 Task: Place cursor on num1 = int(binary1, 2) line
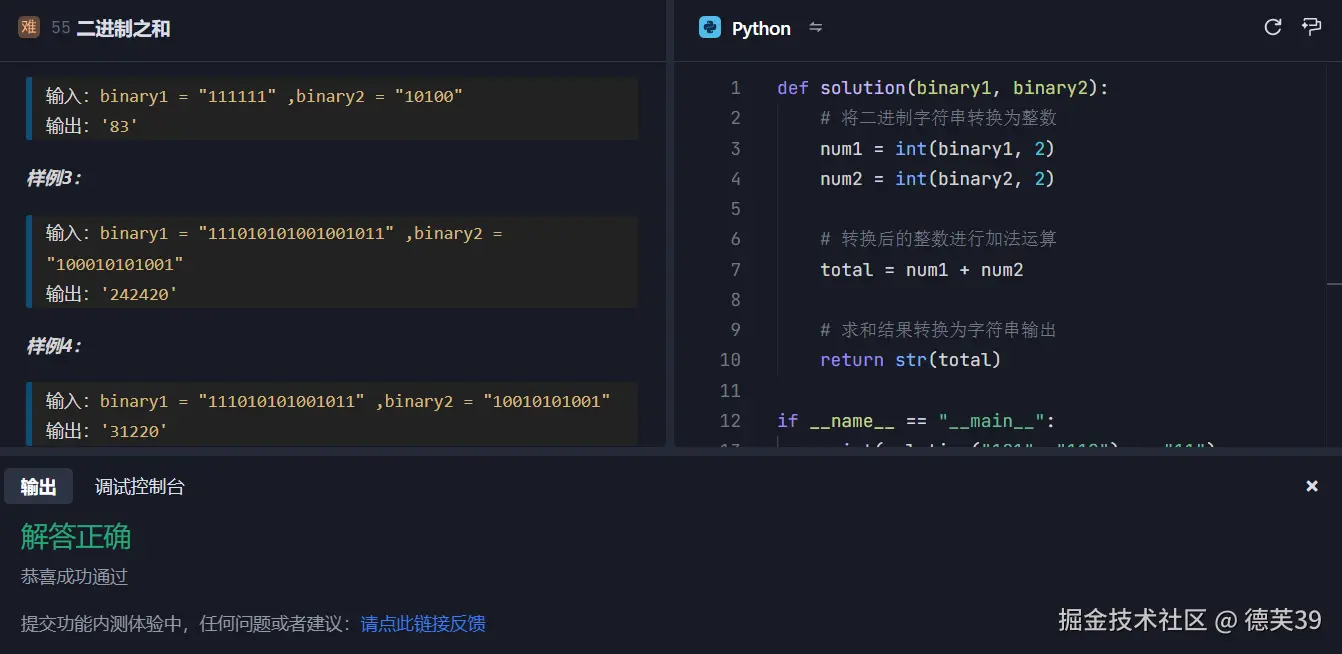(x=938, y=149)
